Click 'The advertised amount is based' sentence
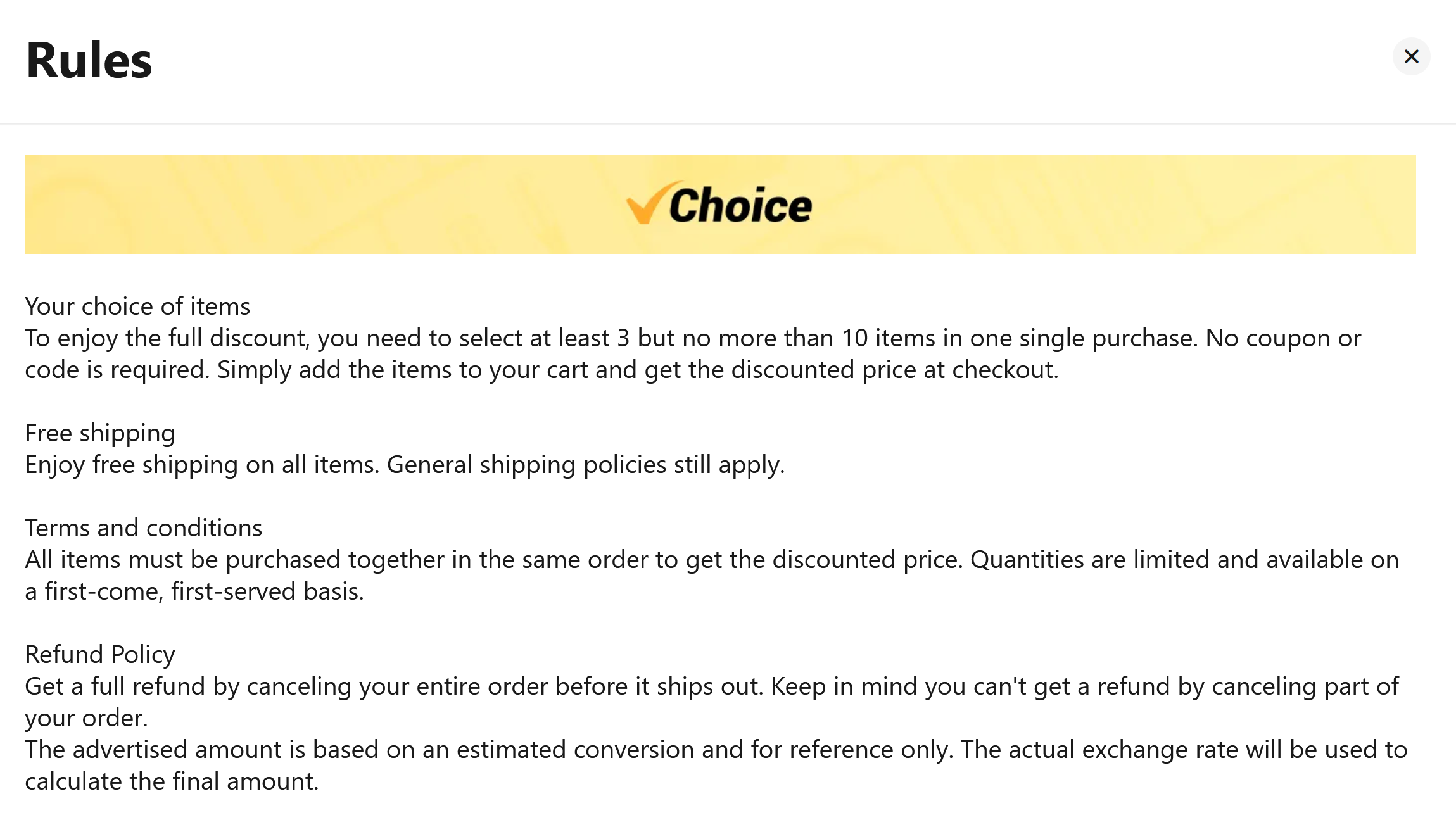 [489, 750]
